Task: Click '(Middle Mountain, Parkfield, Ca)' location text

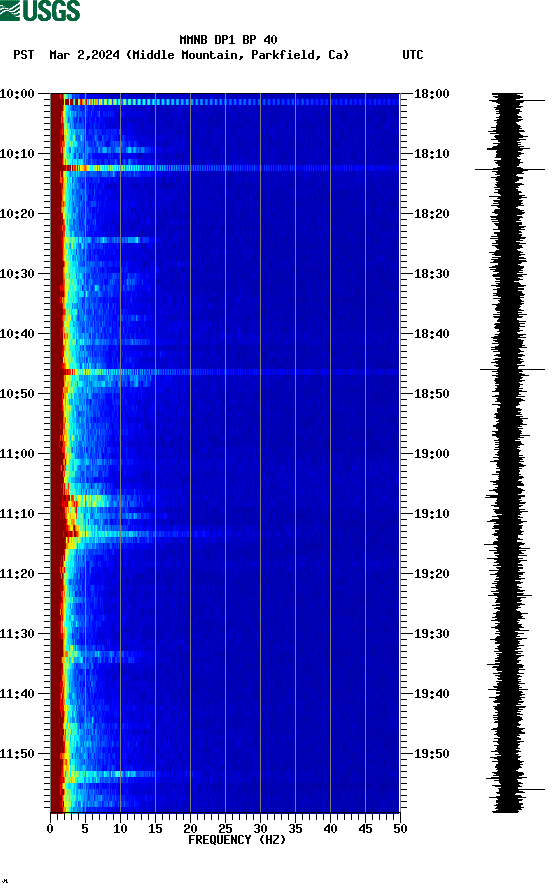Action: (x=237, y=55)
